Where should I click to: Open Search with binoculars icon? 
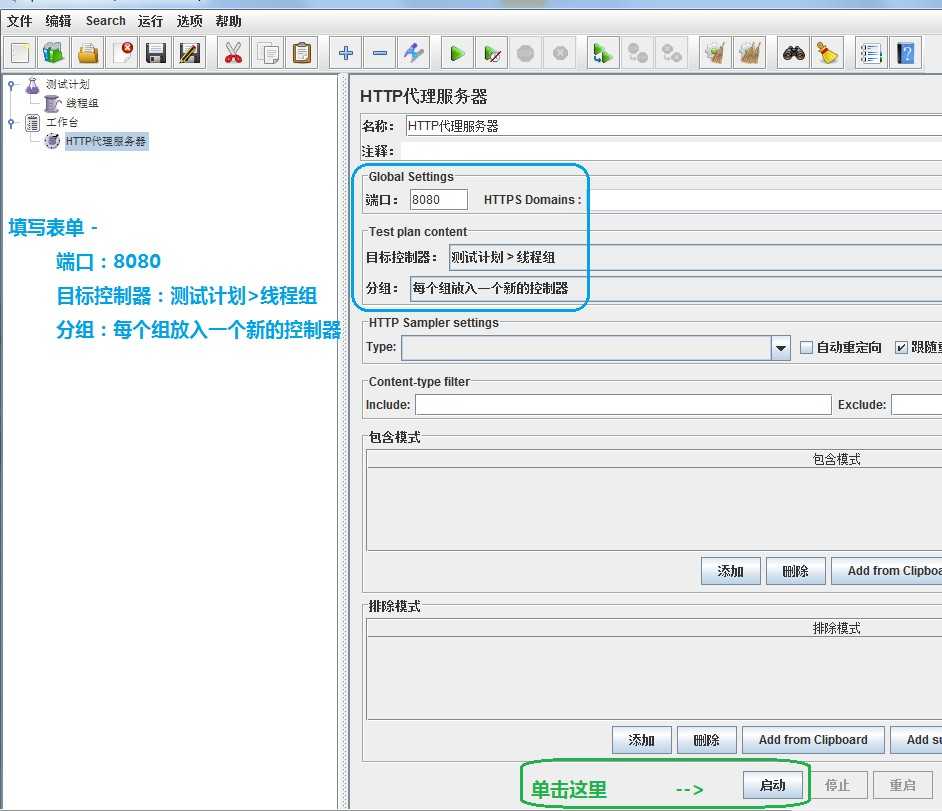point(793,53)
